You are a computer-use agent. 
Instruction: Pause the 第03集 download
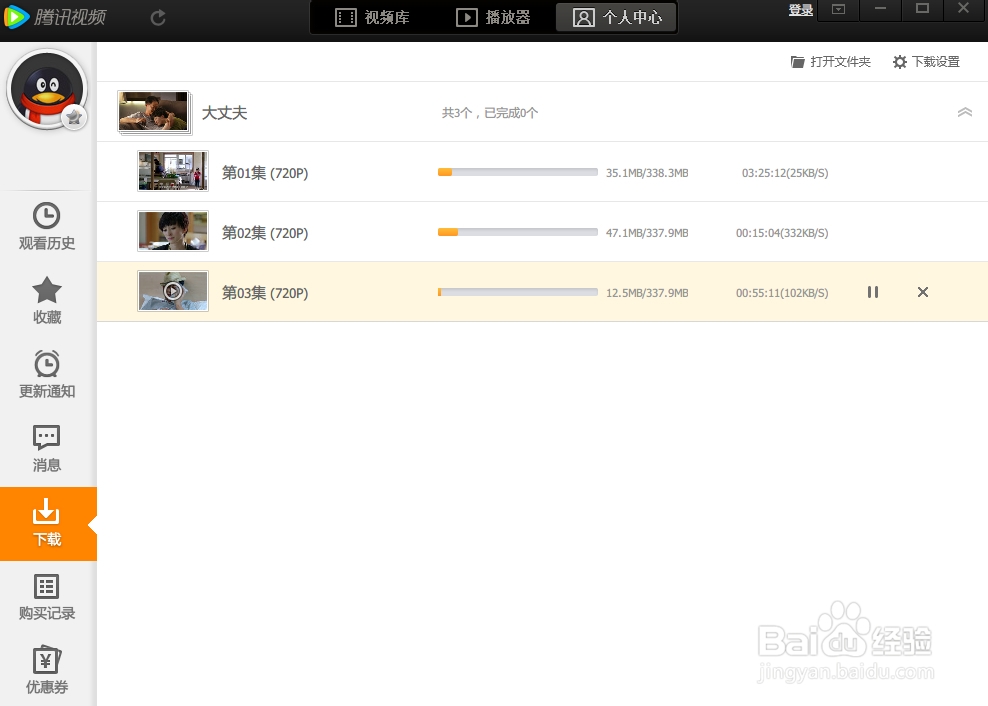coord(873,292)
